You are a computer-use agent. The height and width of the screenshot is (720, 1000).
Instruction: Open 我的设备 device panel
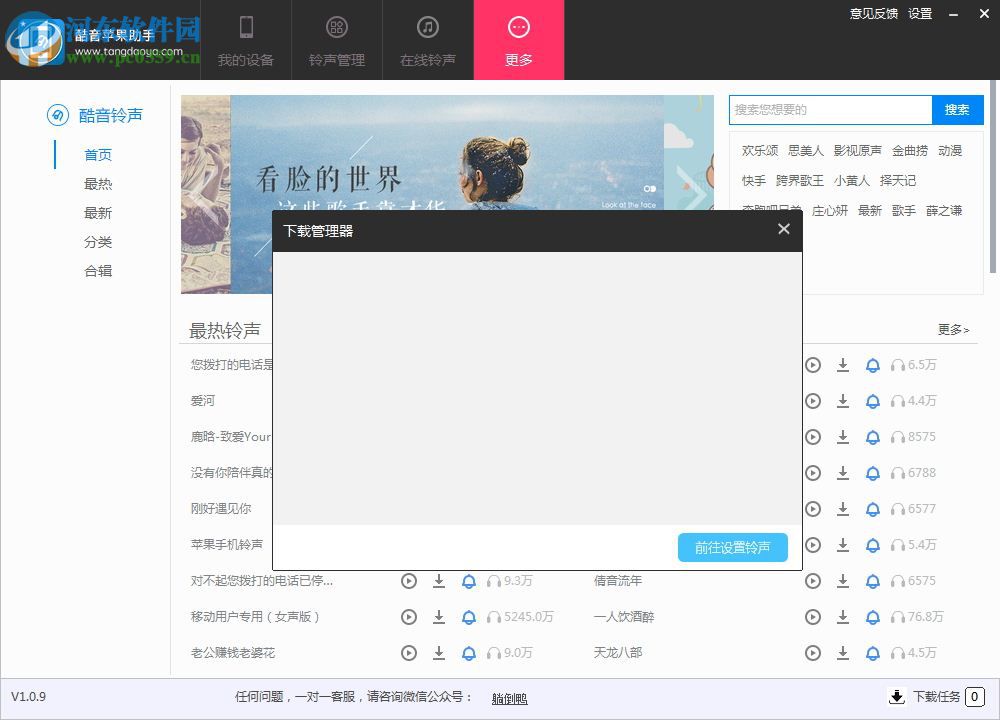pyautogui.click(x=246, y=40)
